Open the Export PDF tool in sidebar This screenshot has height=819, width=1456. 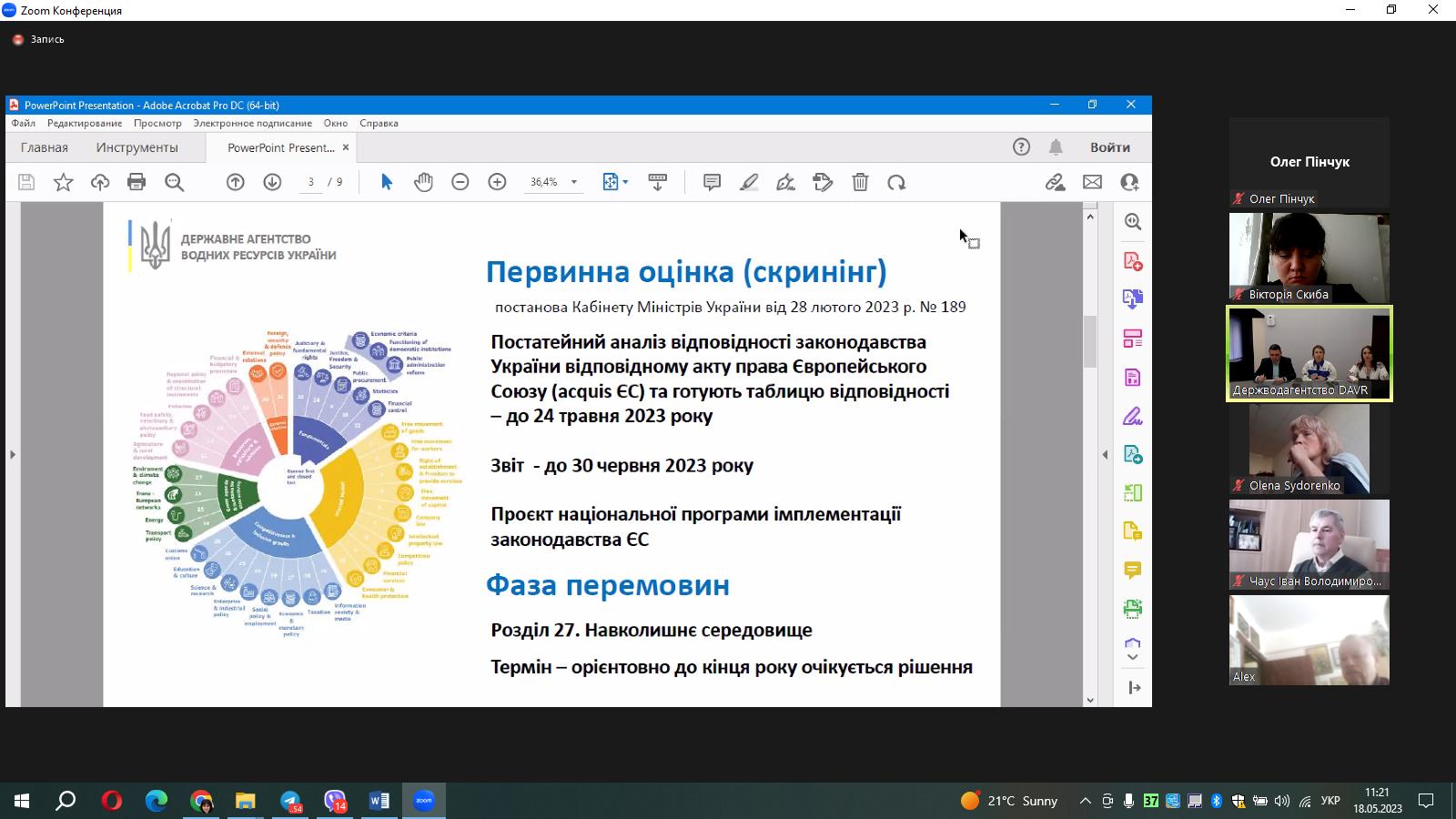point(1133,298)
